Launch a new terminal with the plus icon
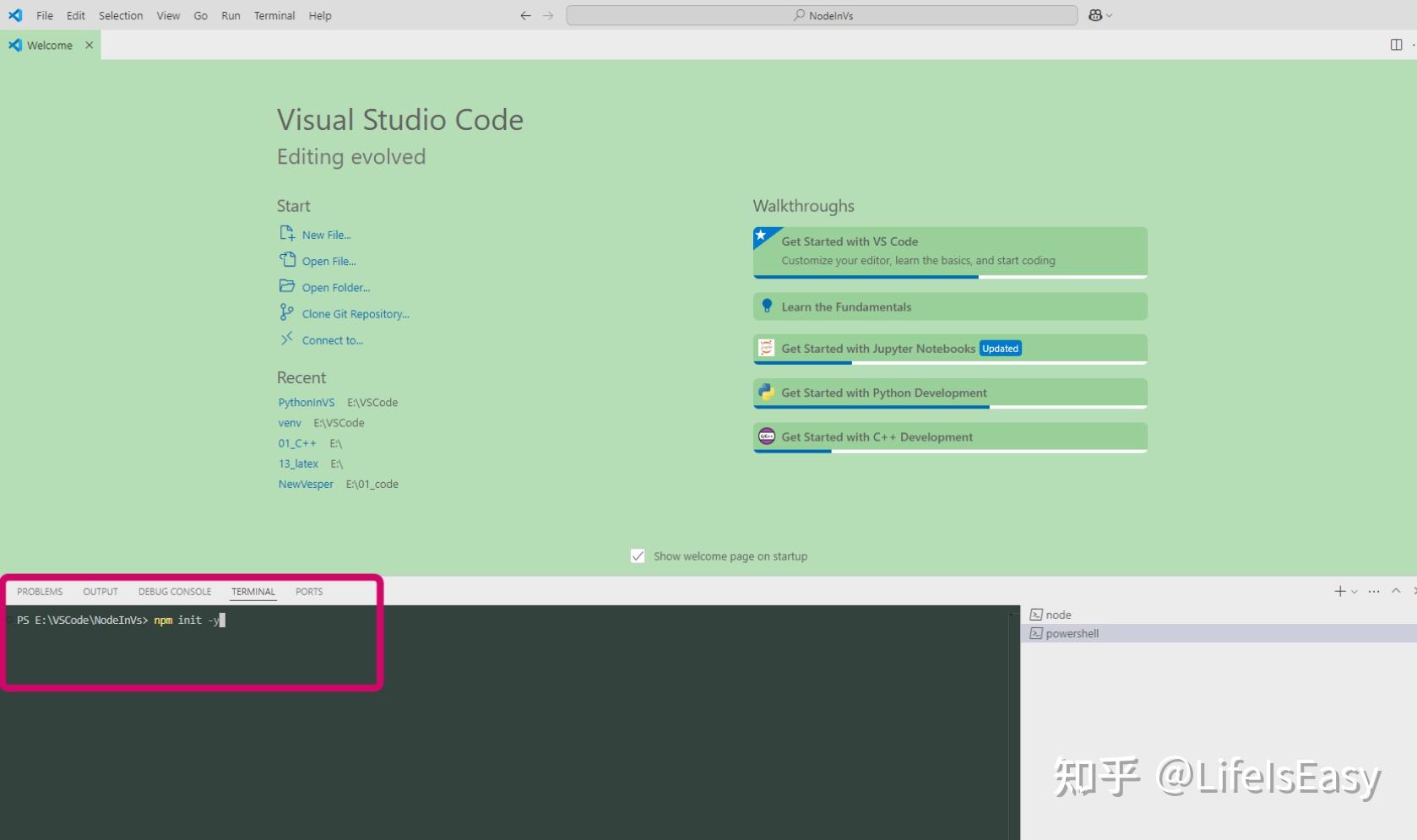 [1341, 591]
